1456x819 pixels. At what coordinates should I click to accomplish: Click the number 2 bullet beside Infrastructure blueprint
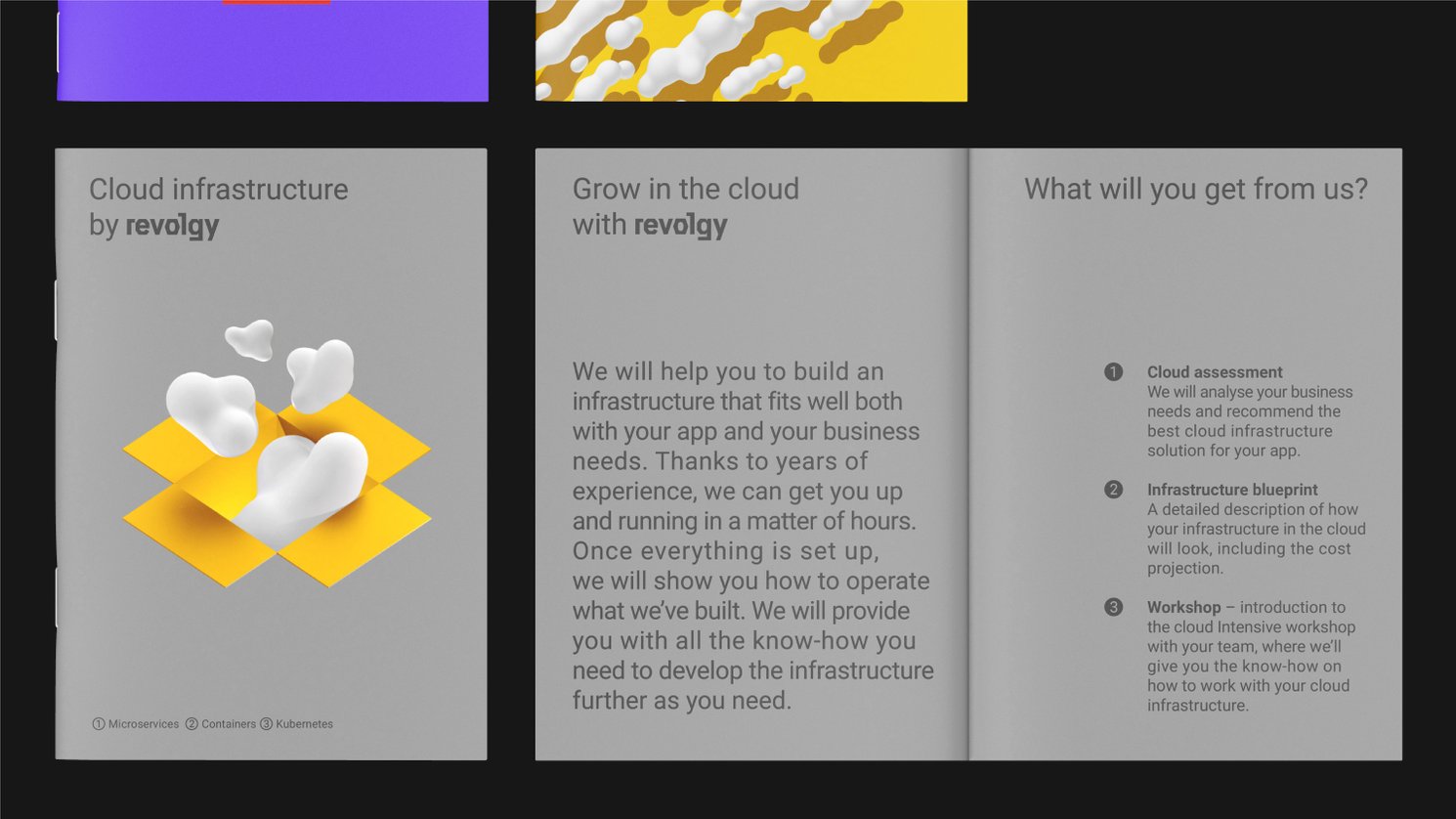(1113, 489)
